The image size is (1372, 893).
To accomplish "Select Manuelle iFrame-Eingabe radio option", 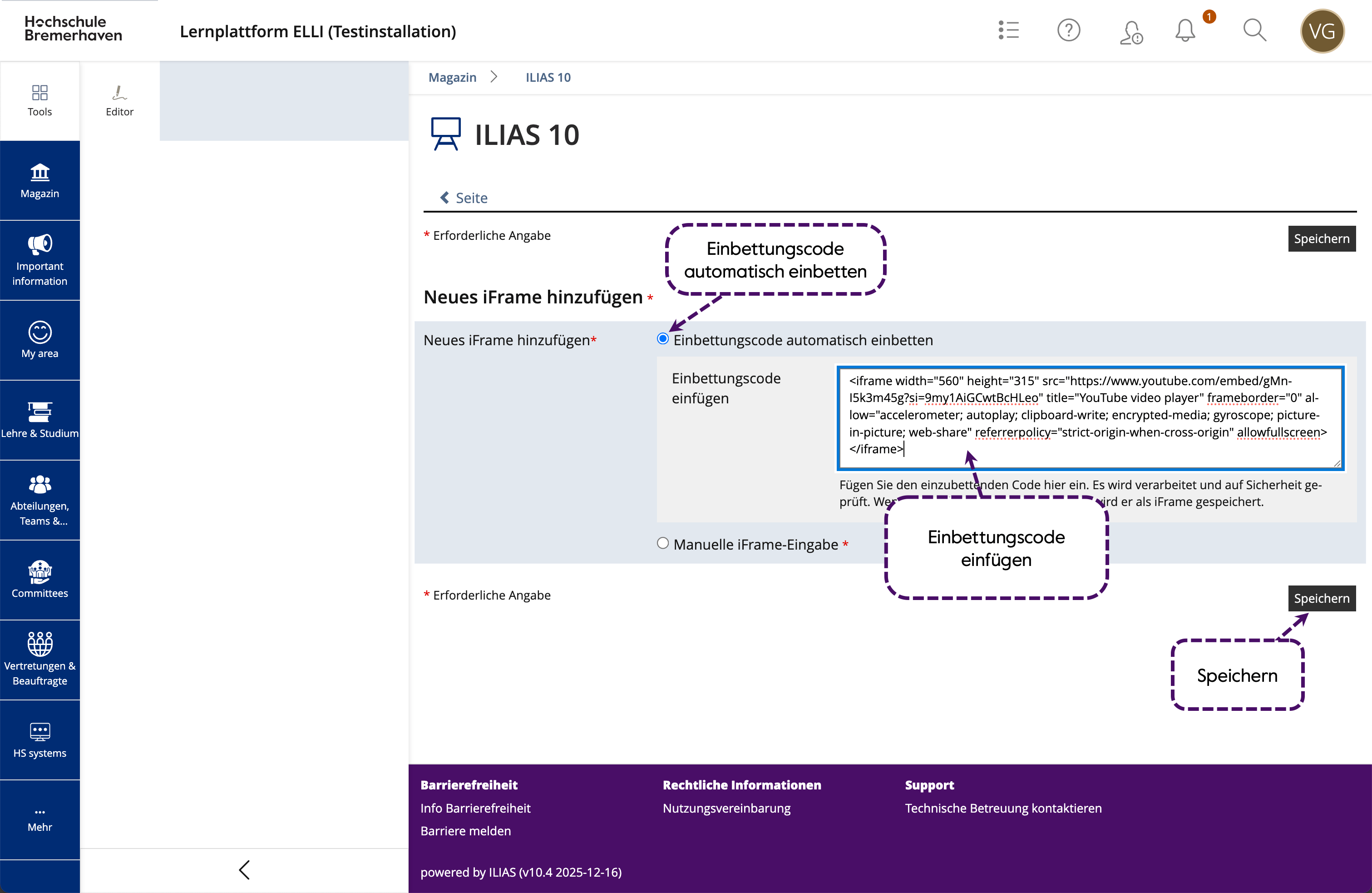I will click(663, 543).
